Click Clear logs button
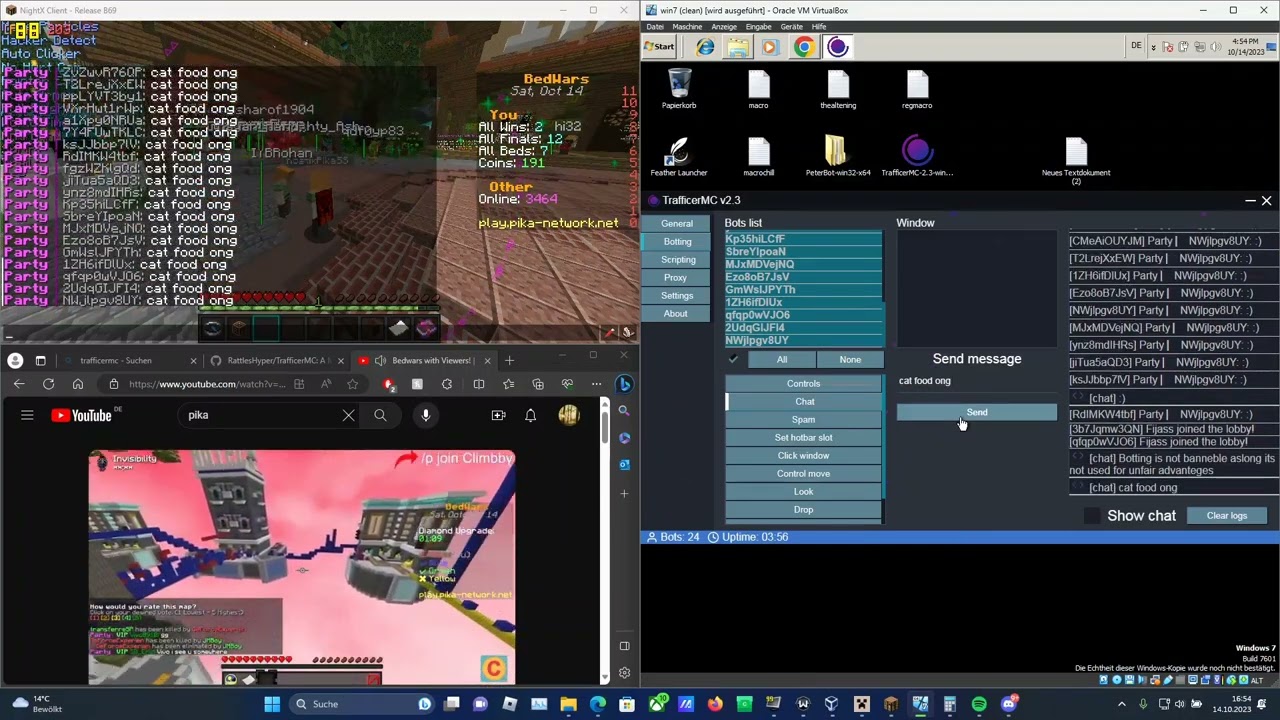This screenshot has width=1280, height=720. tap(1226, 515)
